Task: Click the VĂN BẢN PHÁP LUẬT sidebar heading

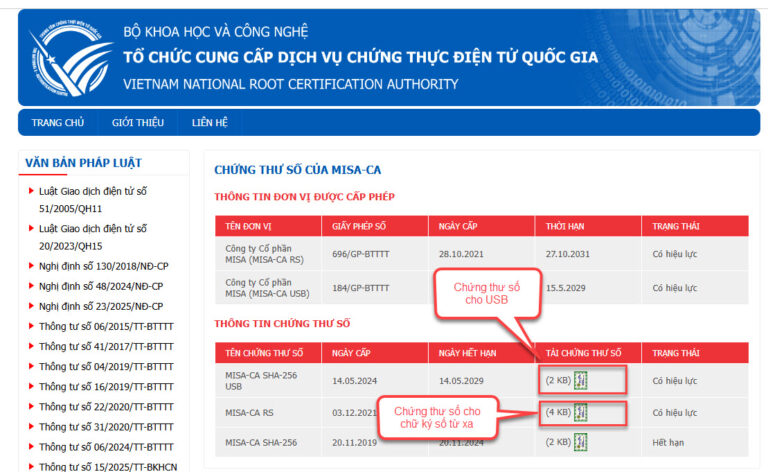Action: [x=83, y=163]
